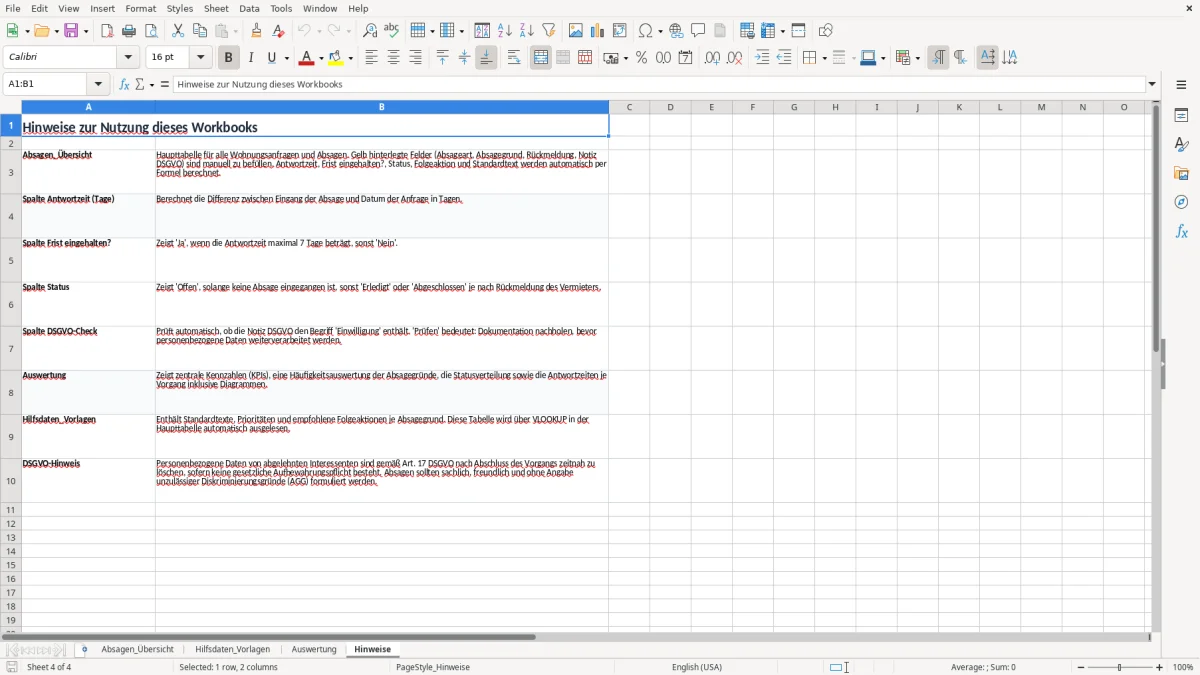Switch to the Absagen_Übersicht sheet tab

137,649
